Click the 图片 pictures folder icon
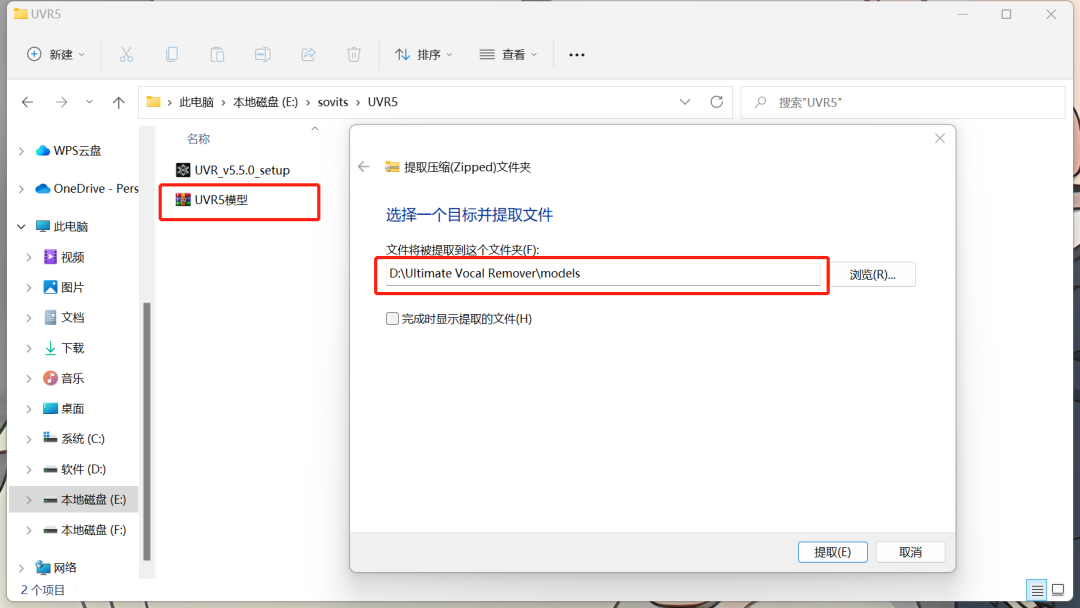1080x608 pixels. pos(50,287)
